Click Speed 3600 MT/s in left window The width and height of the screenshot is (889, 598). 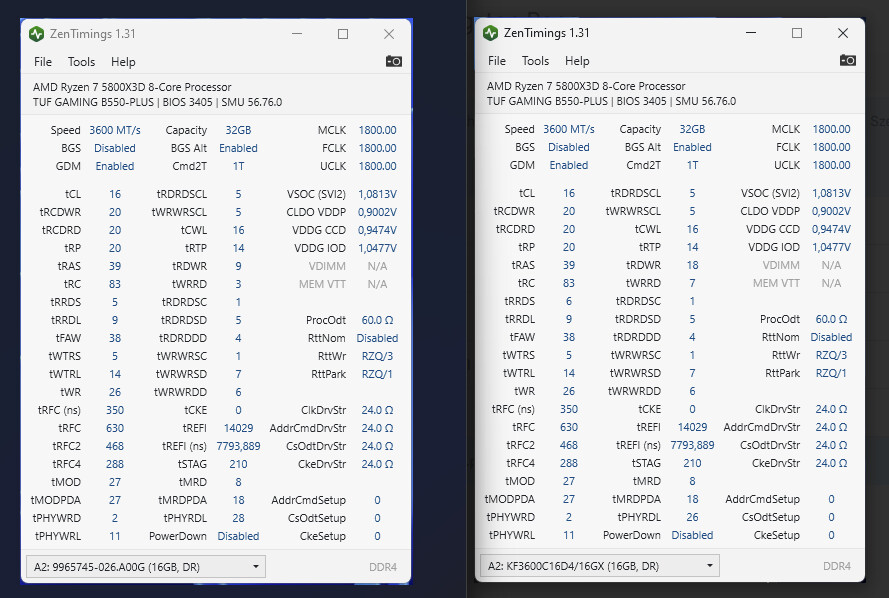click(x=115, y=130)
